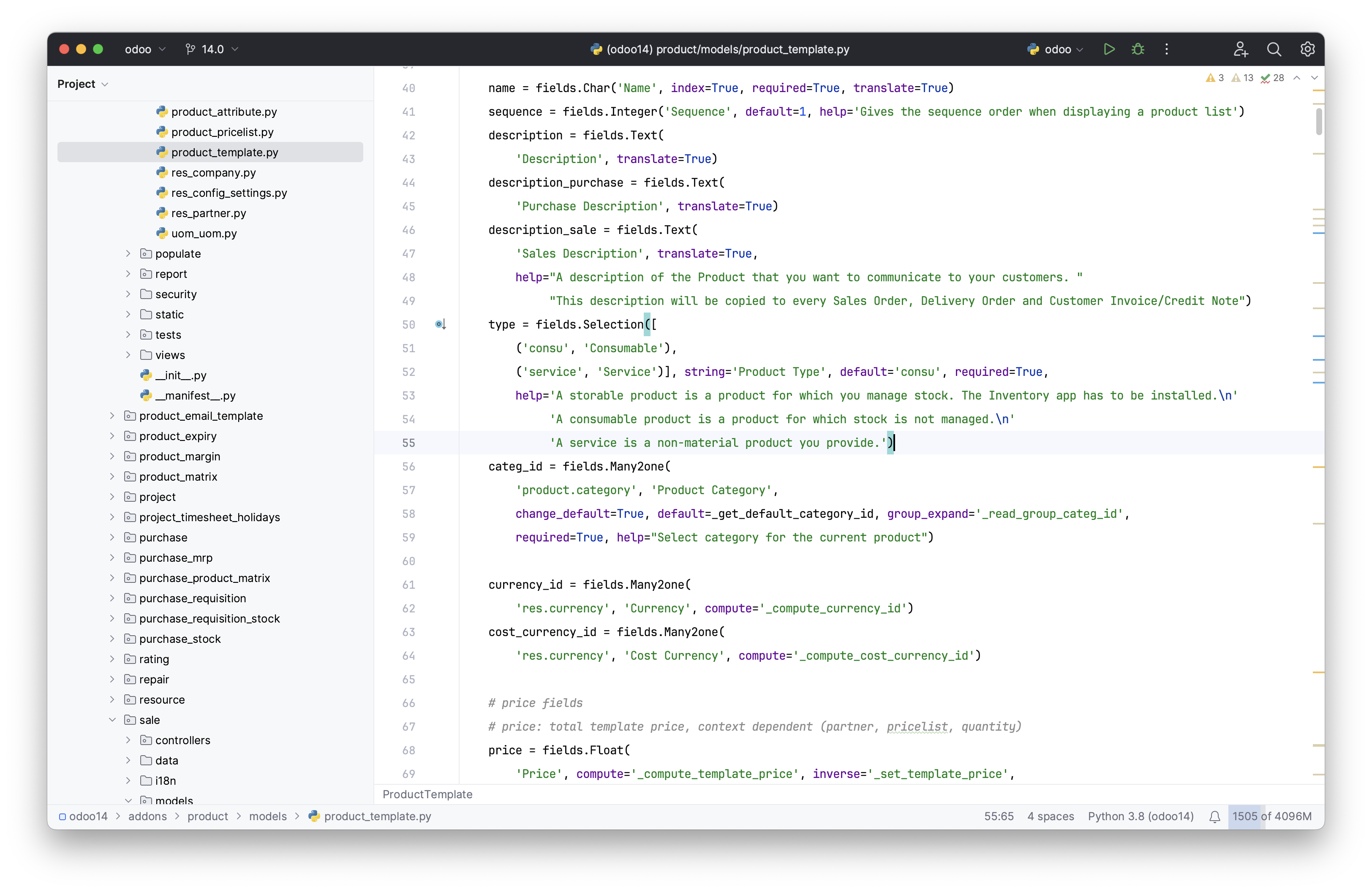Select product_pricelist.py in the tree

coord(222,132)
